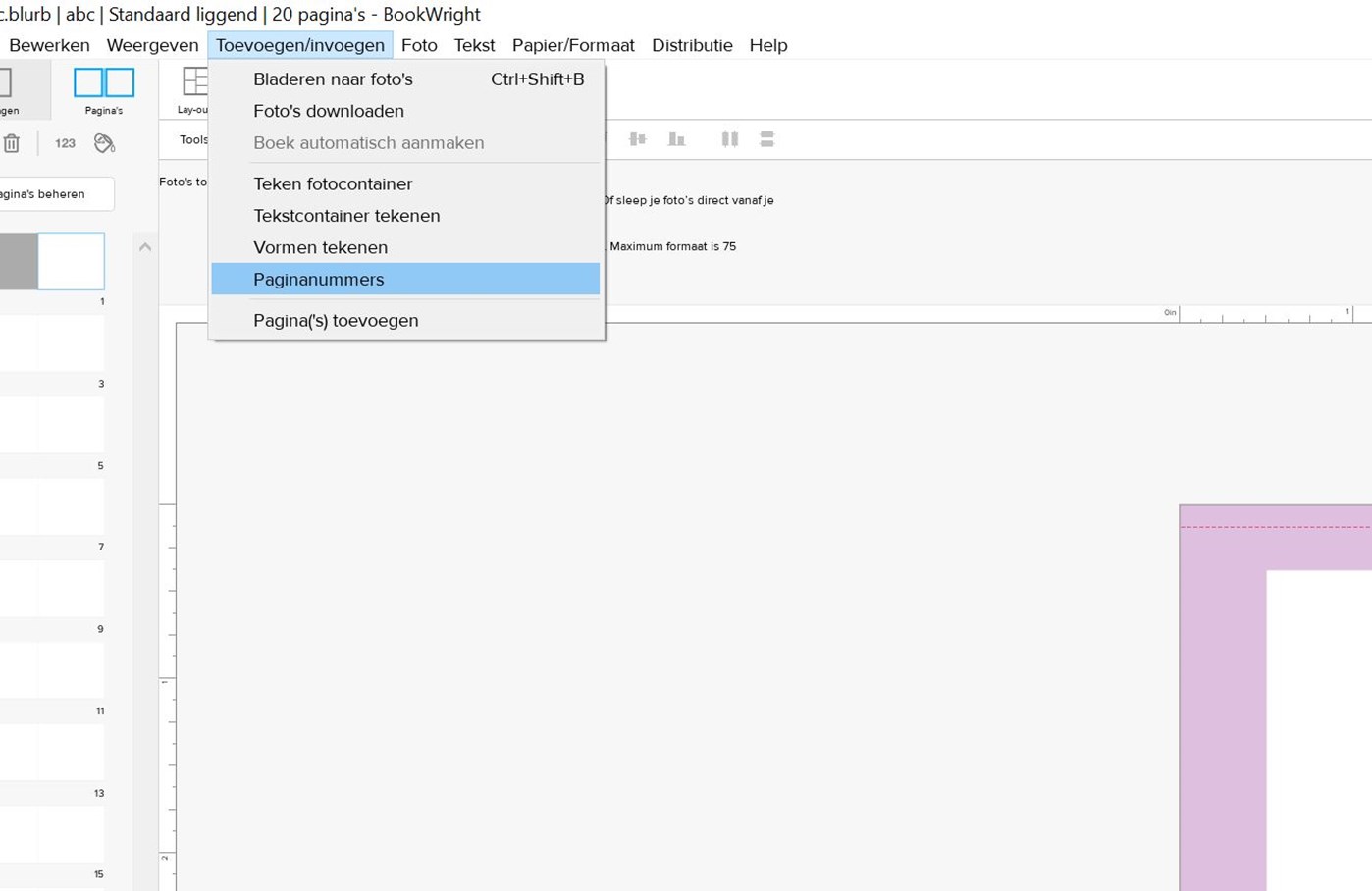The height and width of the screenshot is (891, 1372).
Task: Click the trash delete page icon
Action: coord(12,143)
